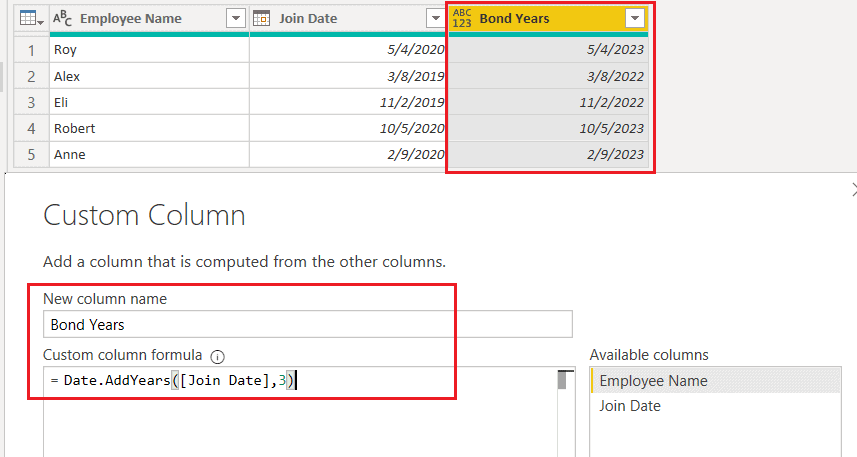Click the Bond Years cell 3/8/2022
Viewport: 857px width, 457px height.
(548, 76)
